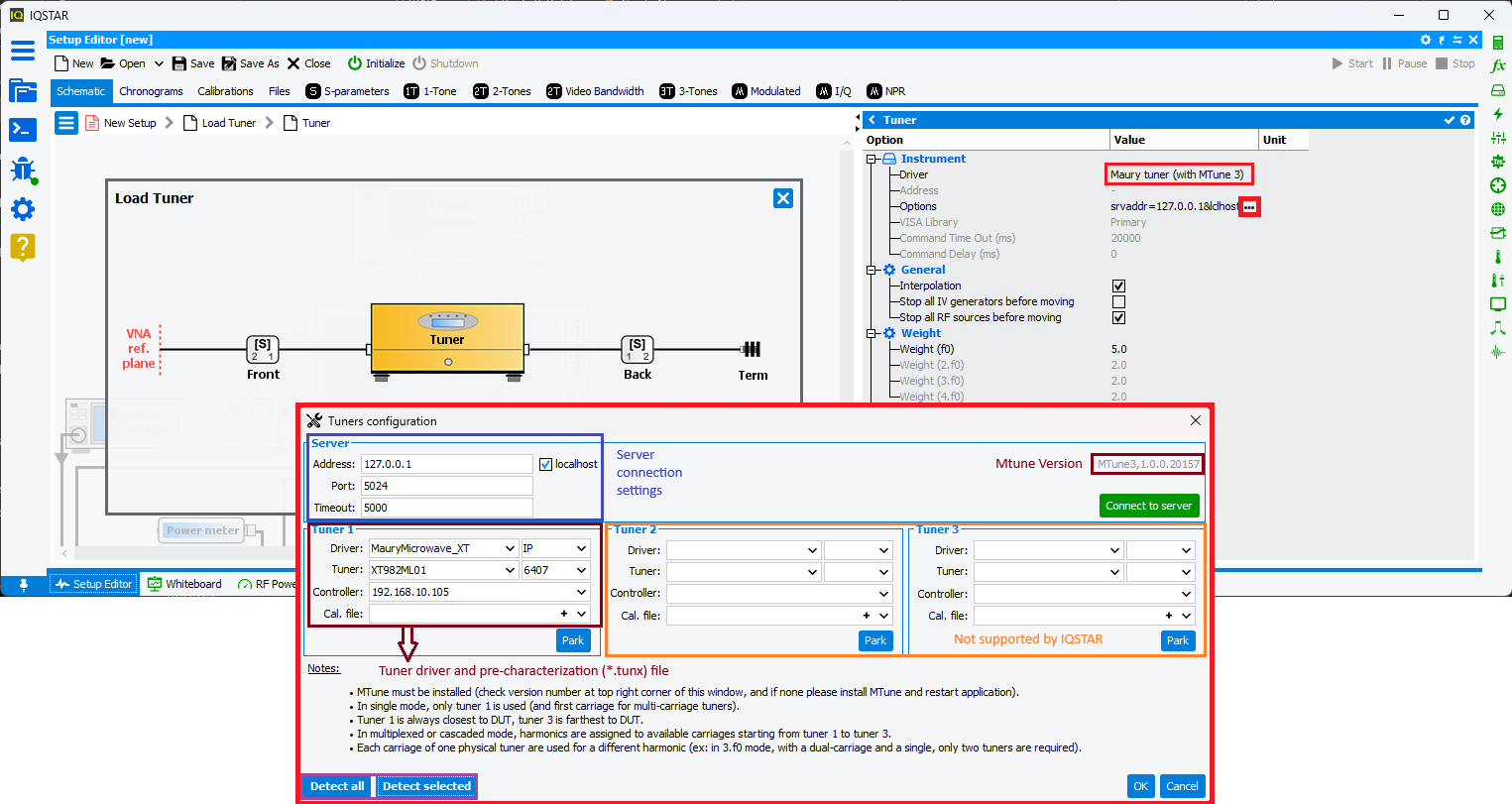Click Save As in the toolbar
The height and width of the screenshot is (804, 1512).
click(x=250, y=63)
